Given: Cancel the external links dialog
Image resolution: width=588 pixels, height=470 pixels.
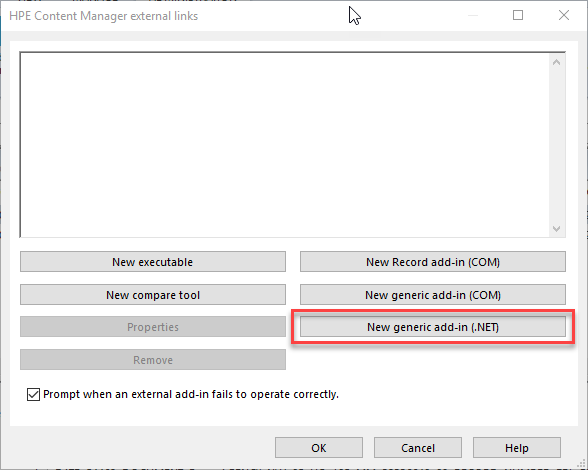Looking at the screenshot, I should 418,447.
